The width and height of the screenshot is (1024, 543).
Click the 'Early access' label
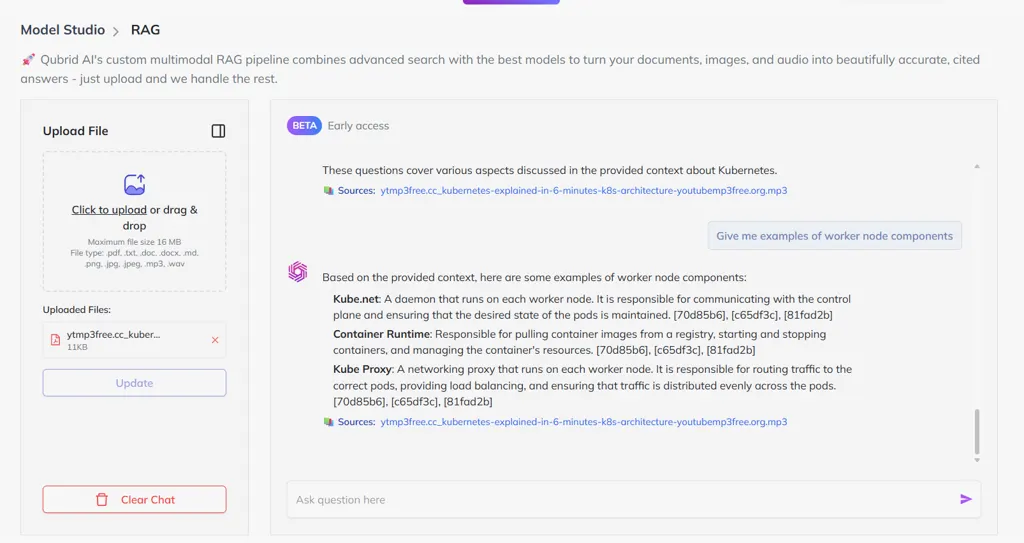358,125
